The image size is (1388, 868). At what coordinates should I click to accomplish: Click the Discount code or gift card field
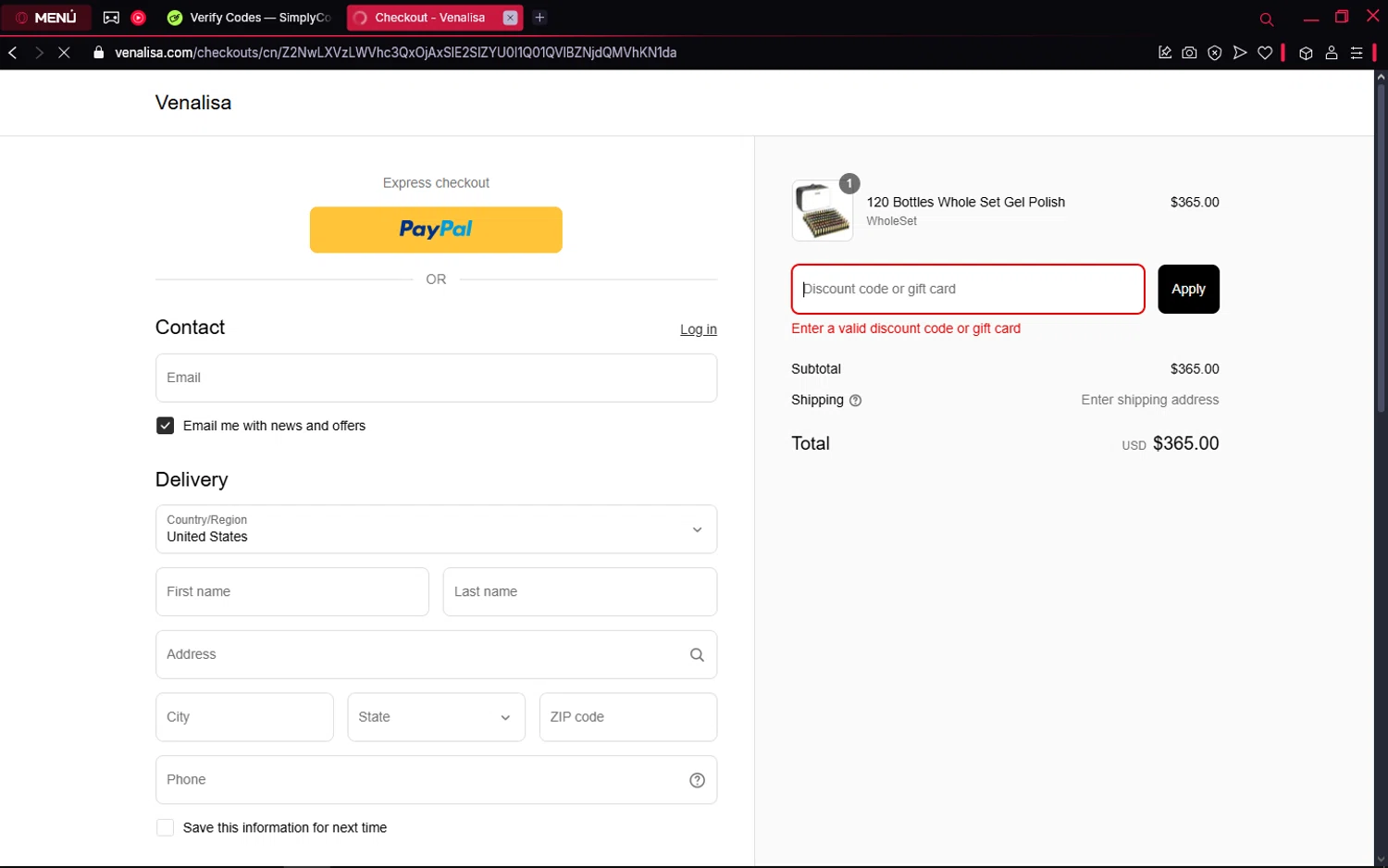point(968,289)
